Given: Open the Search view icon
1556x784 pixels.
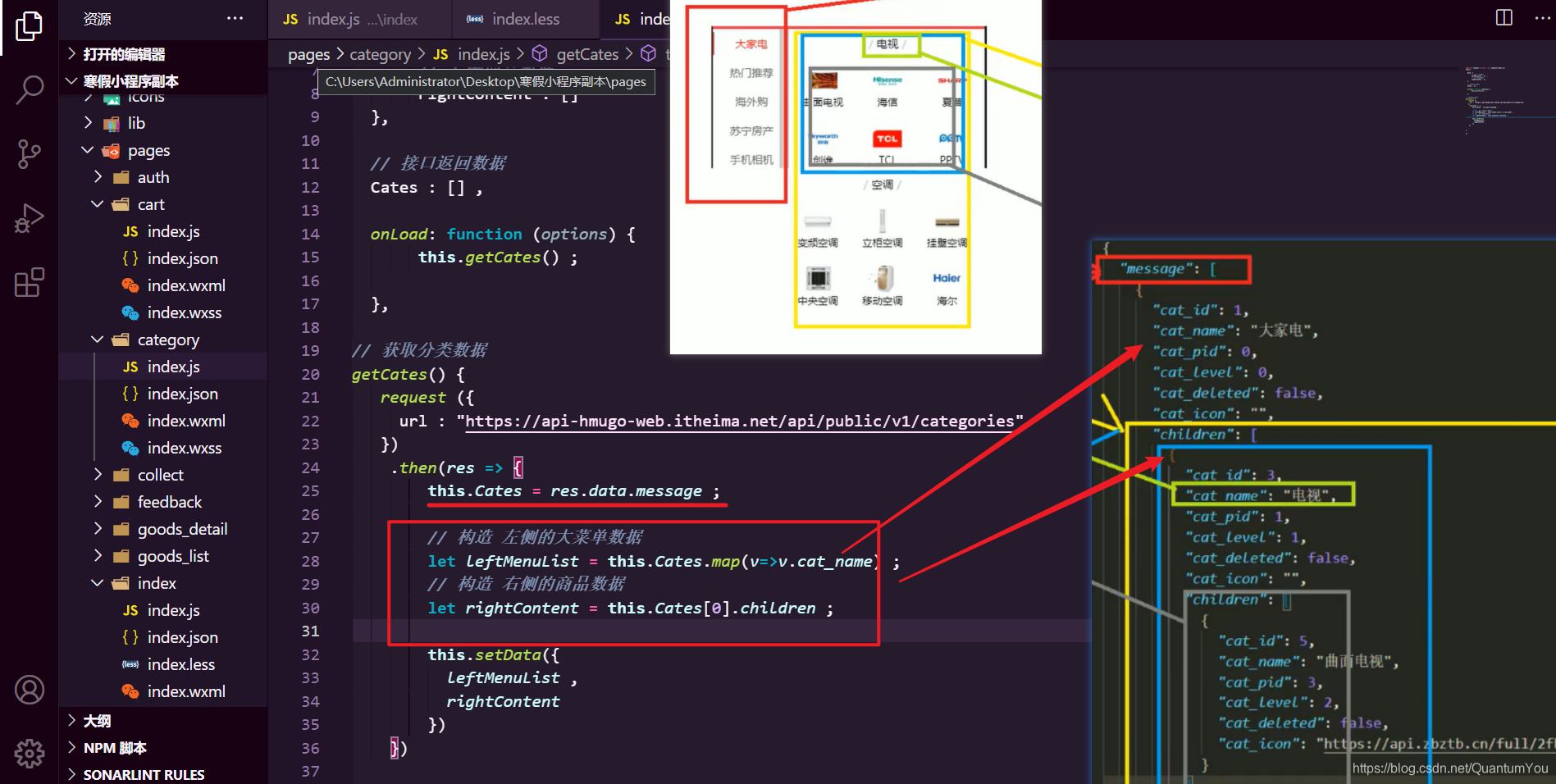Looking at the screenshot, I should [29, 89].
